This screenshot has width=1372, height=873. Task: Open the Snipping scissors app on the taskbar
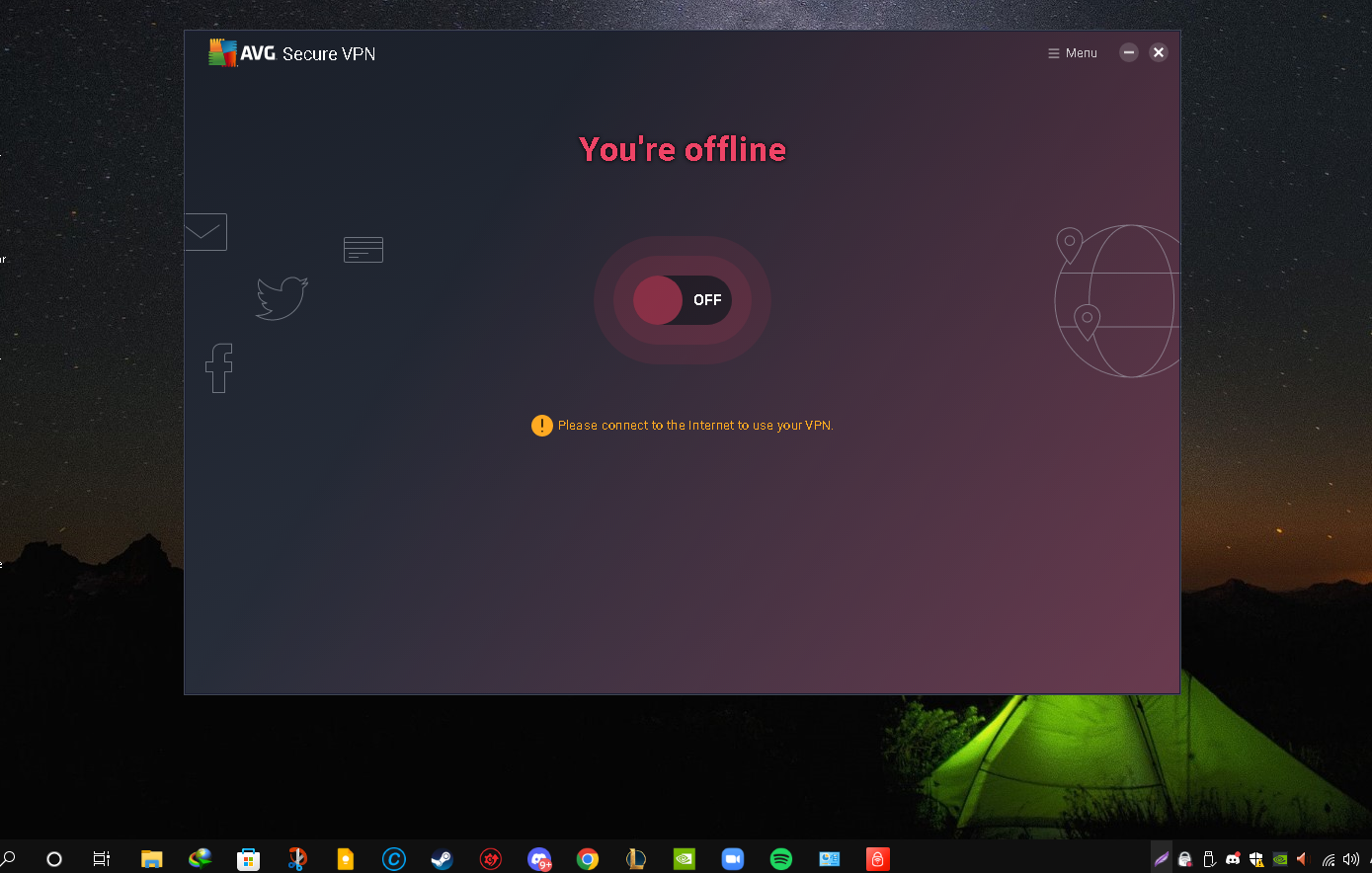(297, 859)
